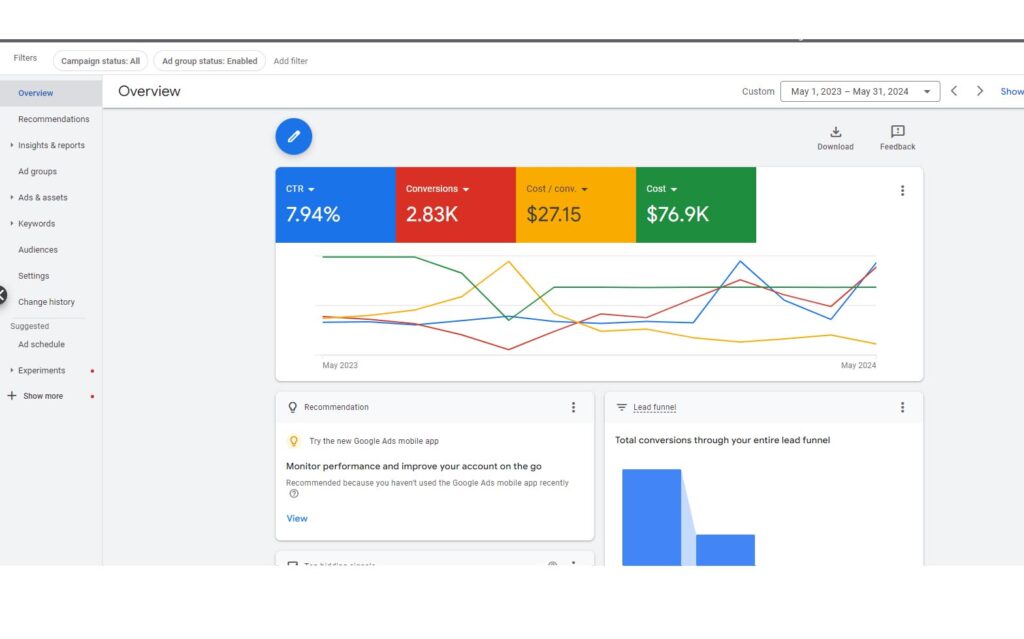Click the Download icon
Viewport: 1024px width, 639px height.
[835, 132]
